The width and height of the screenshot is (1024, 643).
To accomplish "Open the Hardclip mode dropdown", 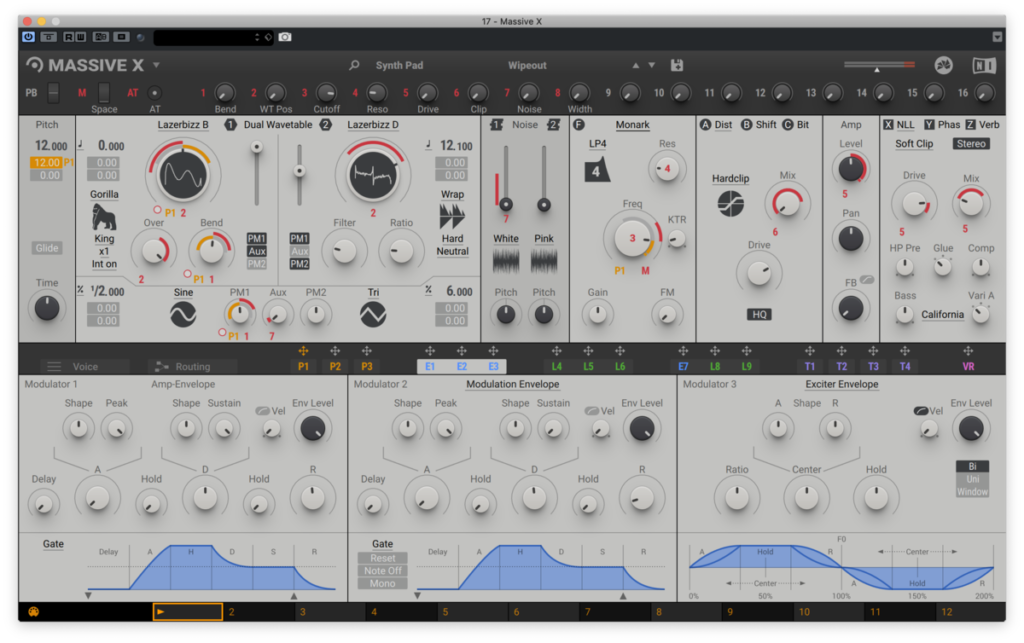I will tap(730, 178).
